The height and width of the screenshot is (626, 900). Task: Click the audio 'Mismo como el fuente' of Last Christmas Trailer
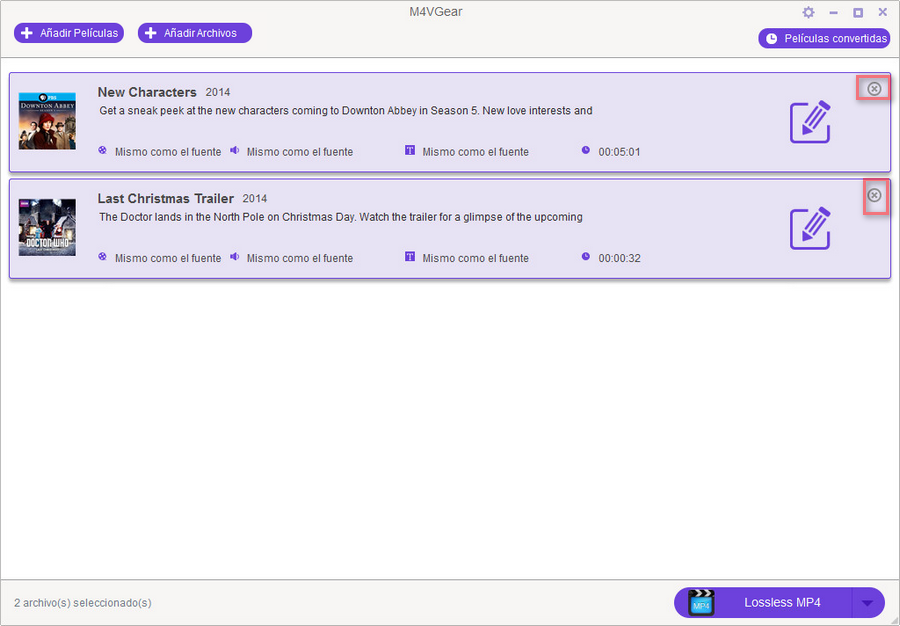point(300,258)
